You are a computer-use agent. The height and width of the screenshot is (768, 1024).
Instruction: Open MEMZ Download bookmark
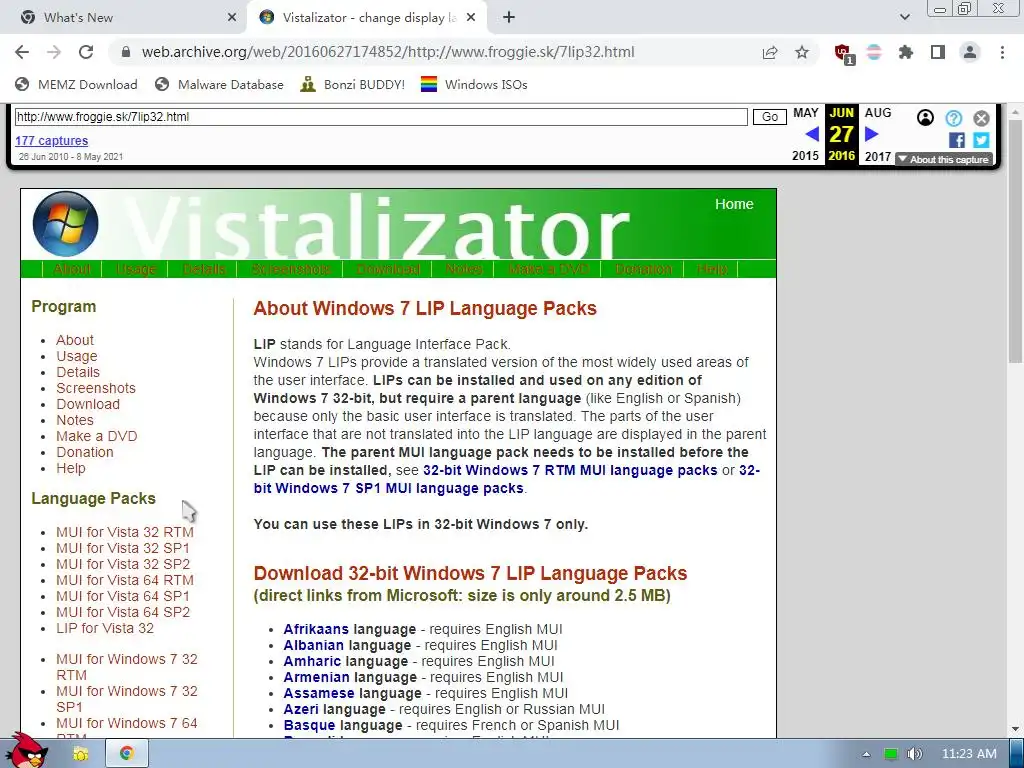click(x=76, y=84)
